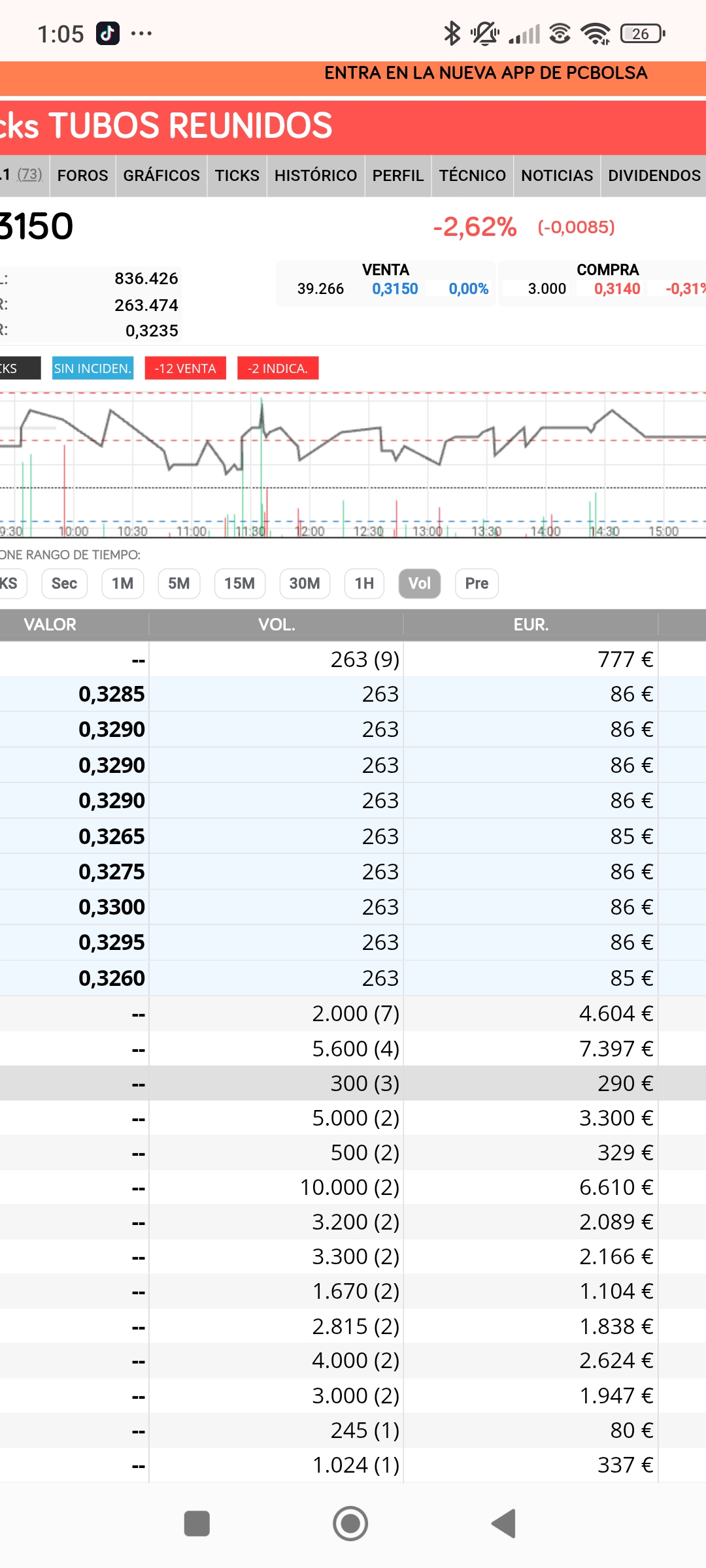Tap the Android back navigation triangle
The image size is (706, 1568).
coord(504,1524)
